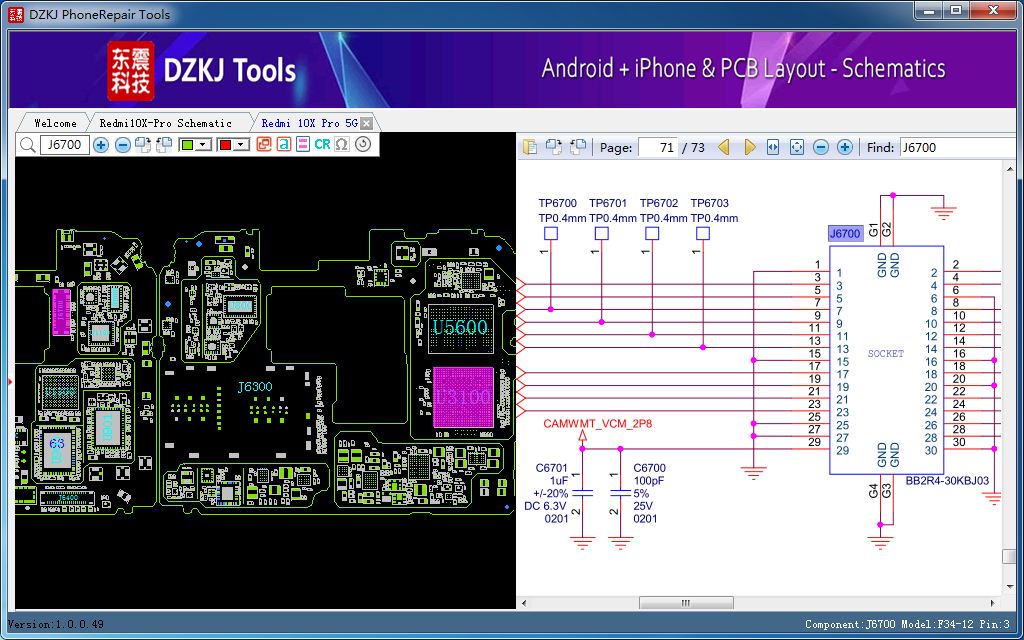This screenshot has height=640, width=1024.
Task: Click the PCB search magnifier icon
Action: pyautogui.click(x=27, y=145)
